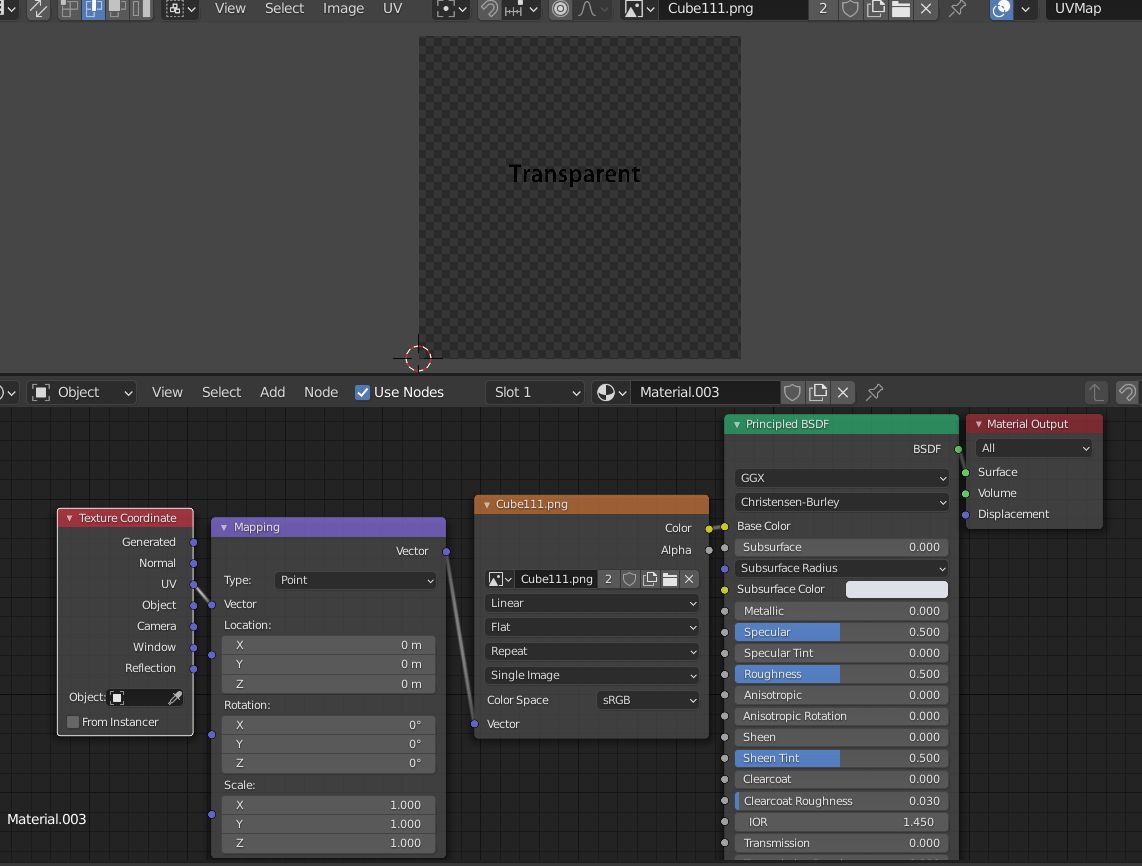Toggle fake user shield for image in header

850,9
